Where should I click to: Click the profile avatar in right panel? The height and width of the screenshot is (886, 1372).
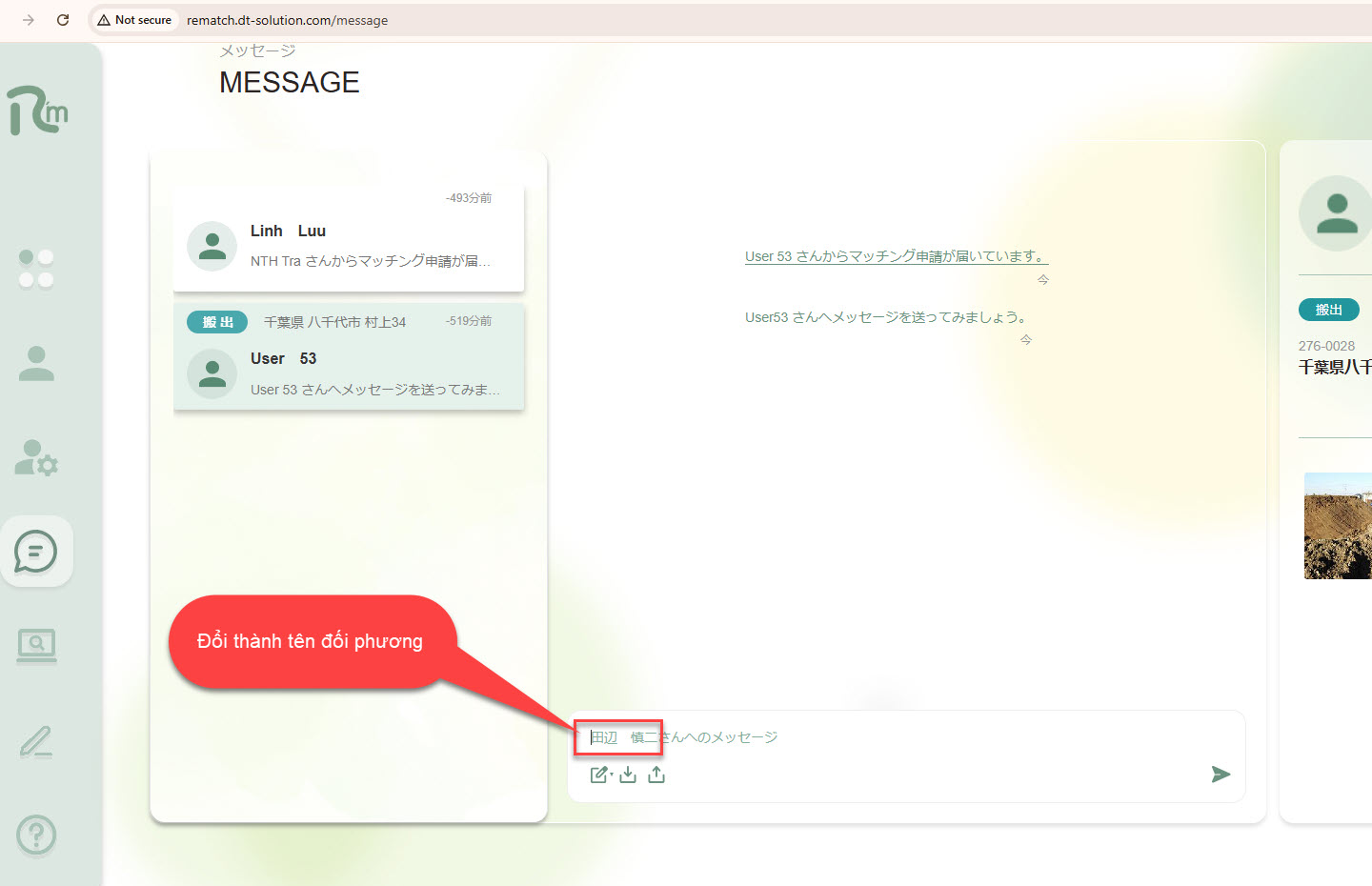click(x=1336, y=213)
